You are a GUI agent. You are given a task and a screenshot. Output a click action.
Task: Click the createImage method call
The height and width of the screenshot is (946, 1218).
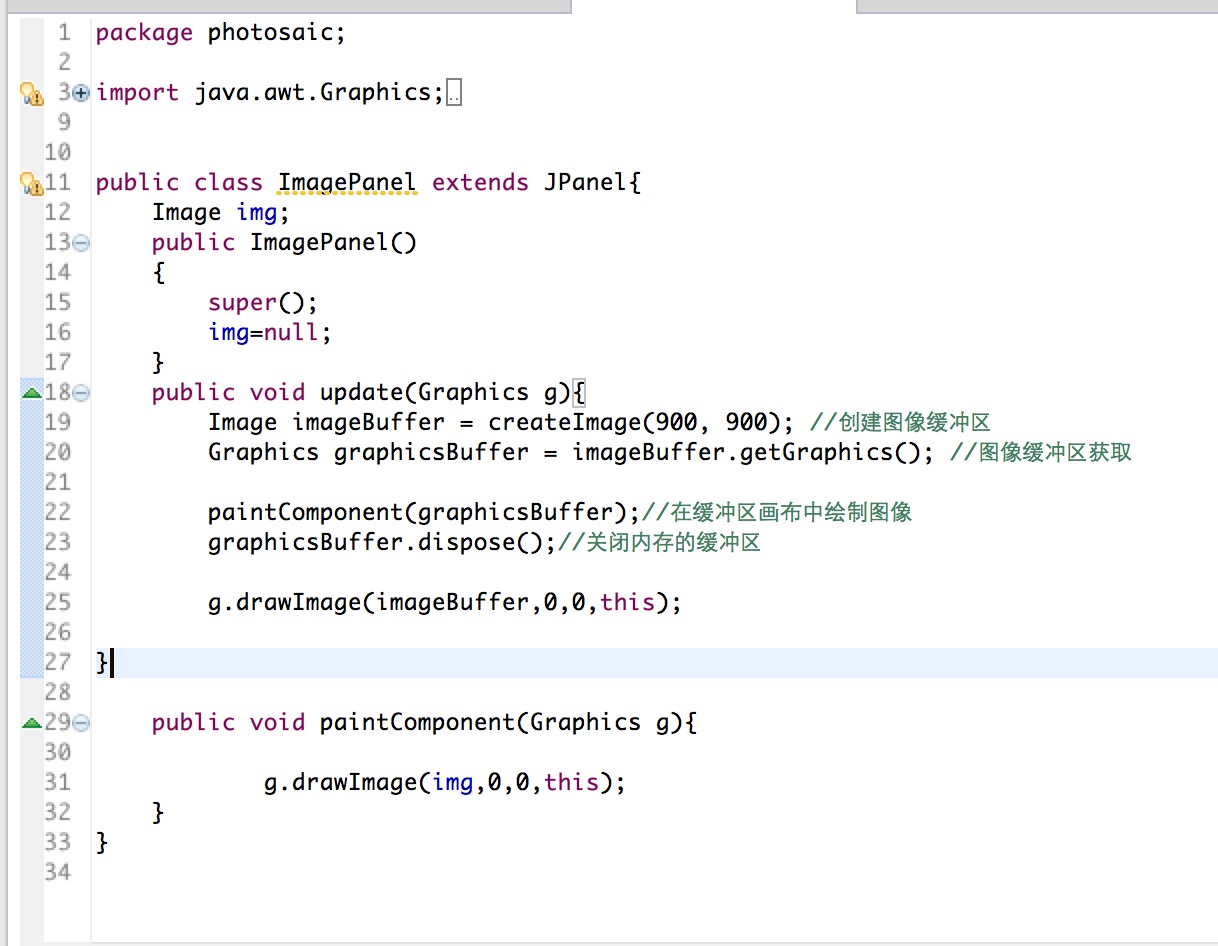click(x=557, y=422)
